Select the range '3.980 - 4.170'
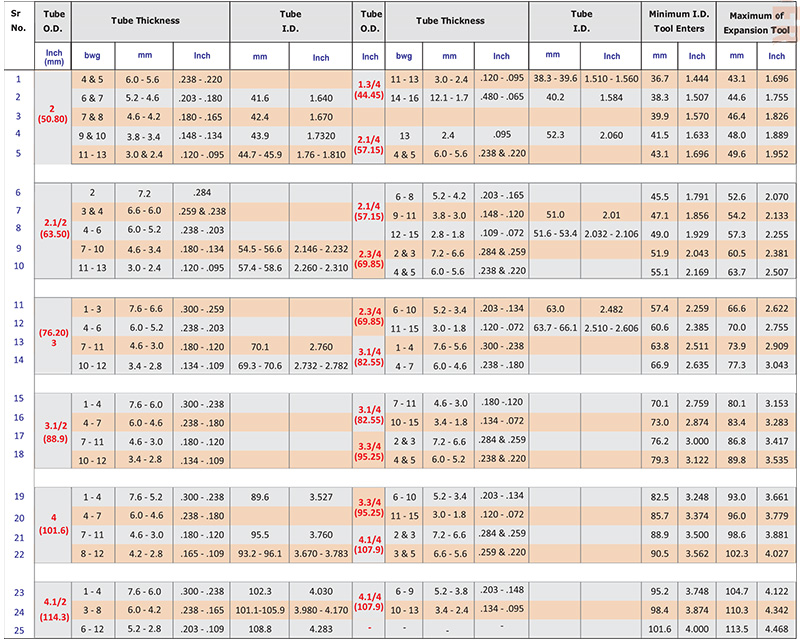 click(x=321, y=610)
